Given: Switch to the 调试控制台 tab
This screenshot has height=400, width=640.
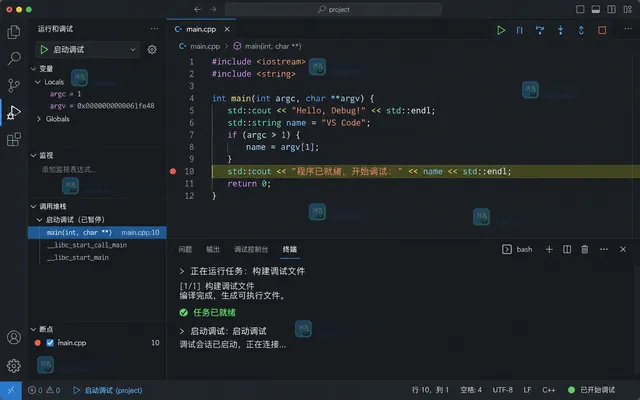Looking at the screenshot, I should click(x=251, y=249).
